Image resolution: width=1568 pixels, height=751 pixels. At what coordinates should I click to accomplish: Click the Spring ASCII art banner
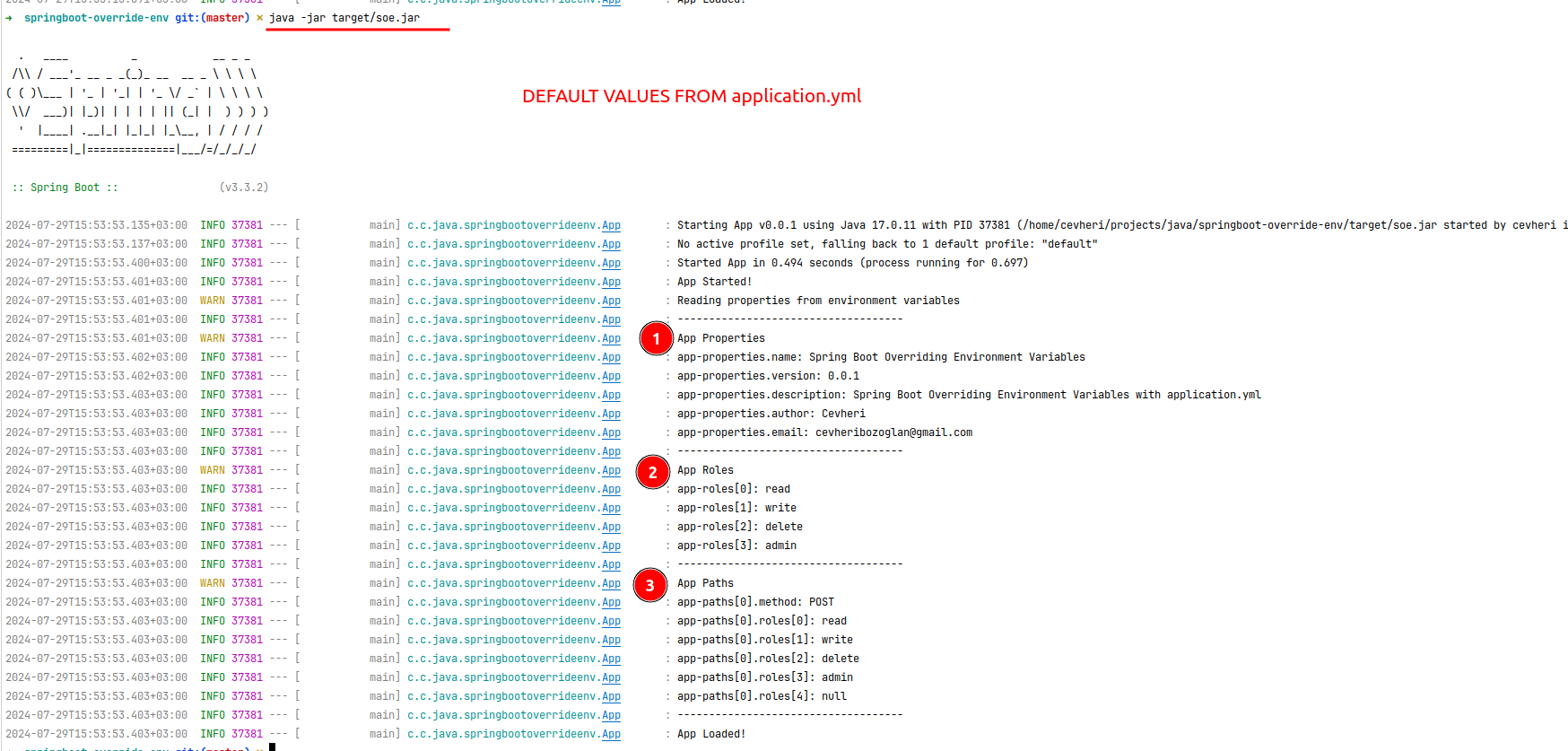click(137, 103)
